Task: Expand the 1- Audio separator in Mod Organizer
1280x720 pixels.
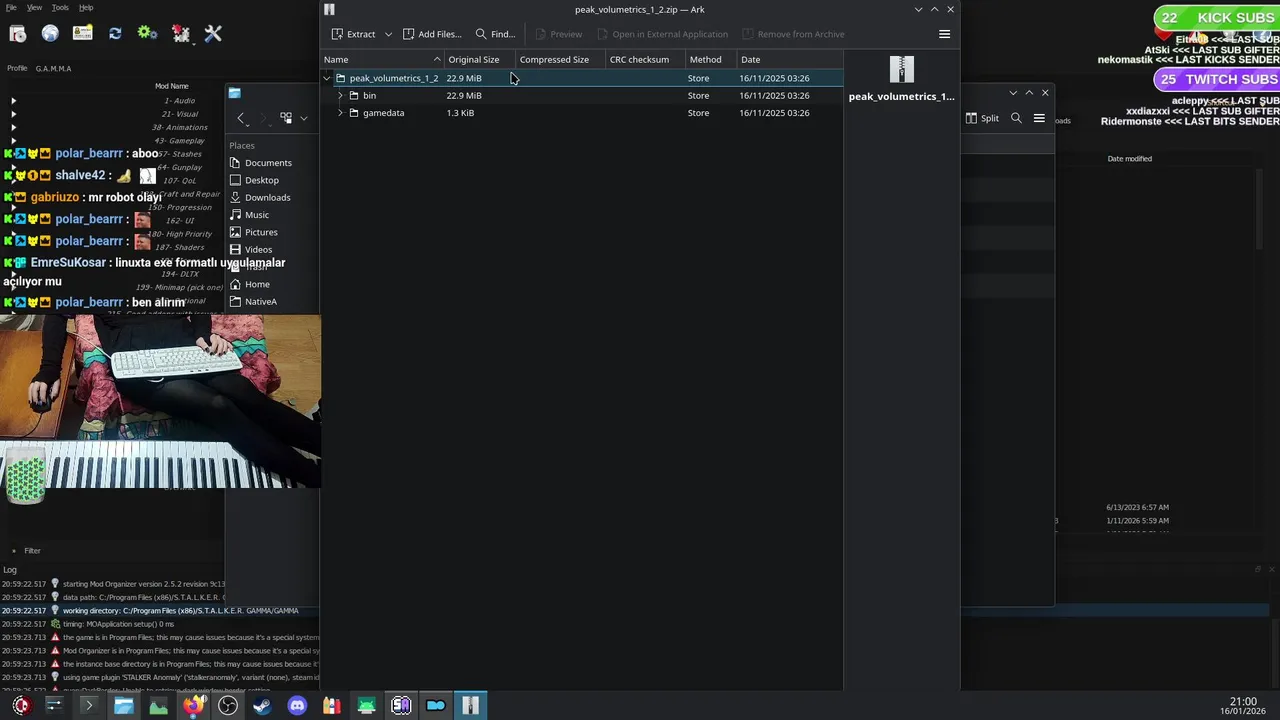Action: (13, 101)
